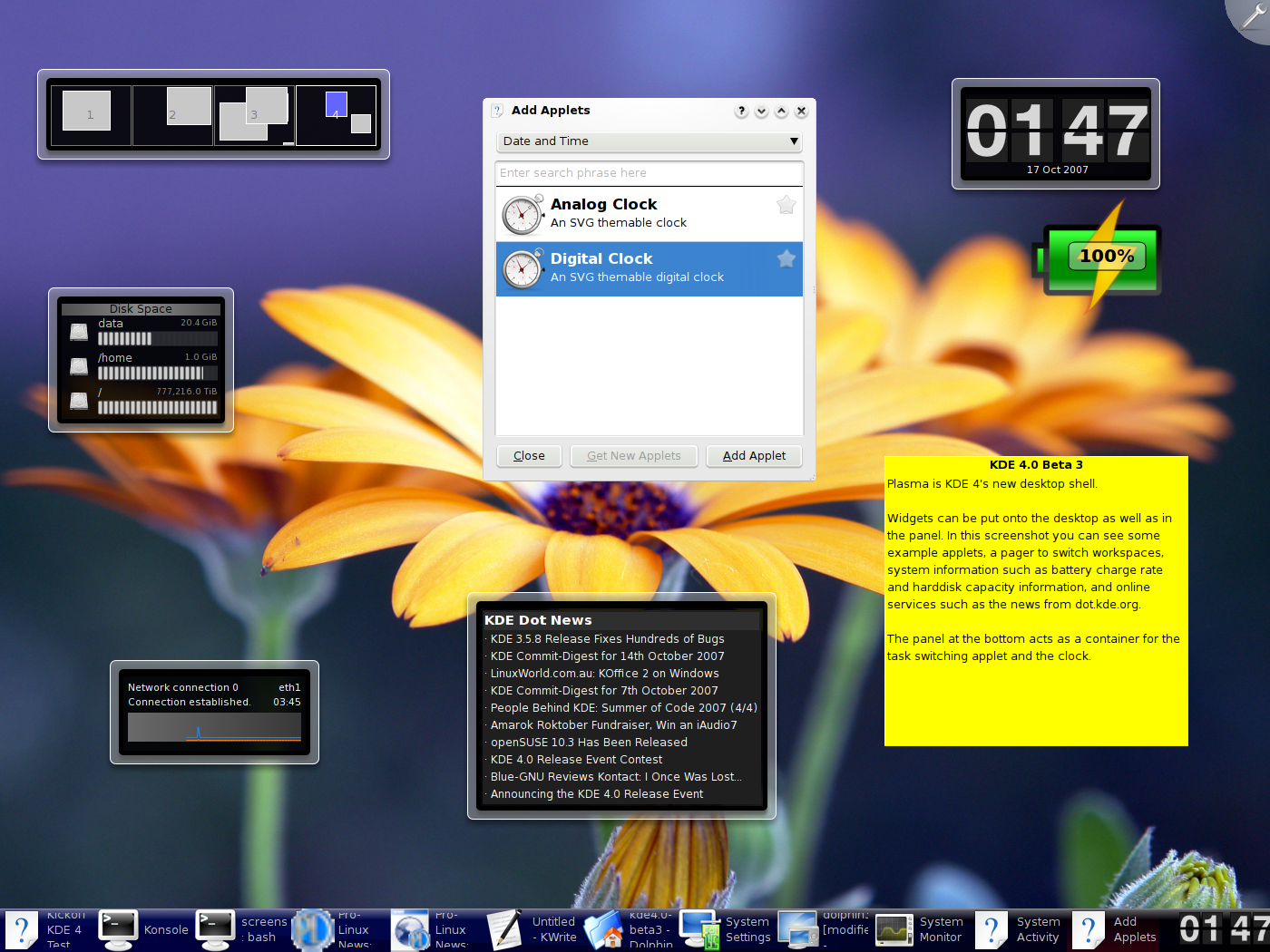Viewport: 1270px width, 952px height.
Task: Open 'KDE Commit-Digest for 14th October 2007'
Action: point(607,656)
